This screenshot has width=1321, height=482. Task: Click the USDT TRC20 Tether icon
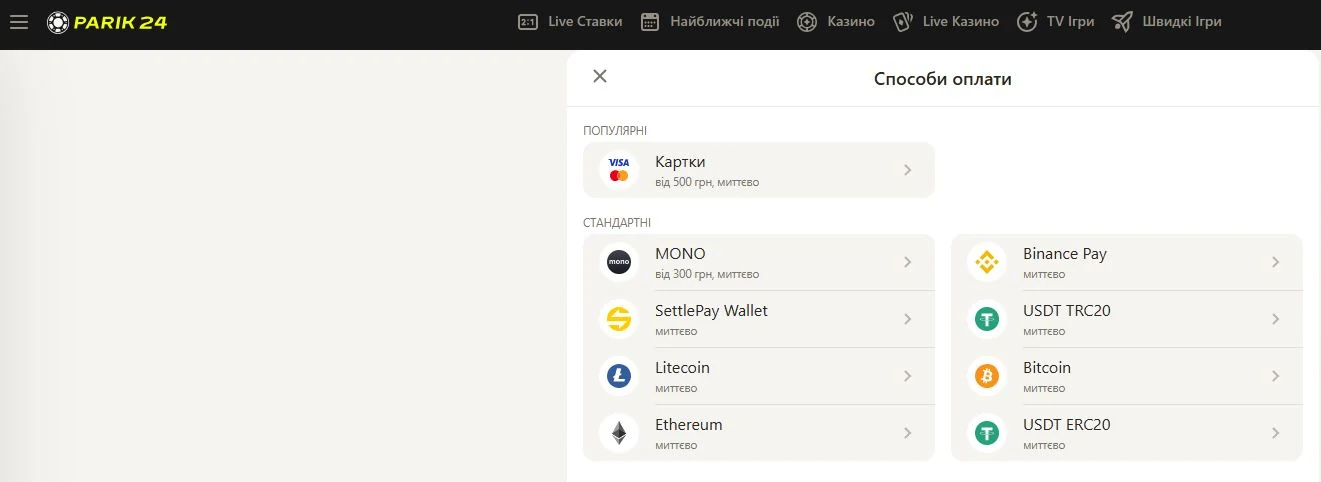click(x=987, y=319)
